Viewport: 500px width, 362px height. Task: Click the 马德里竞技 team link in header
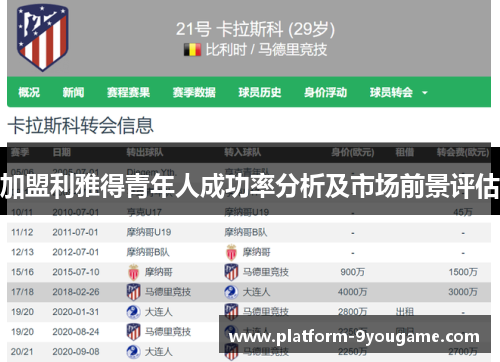coord(293,50)
